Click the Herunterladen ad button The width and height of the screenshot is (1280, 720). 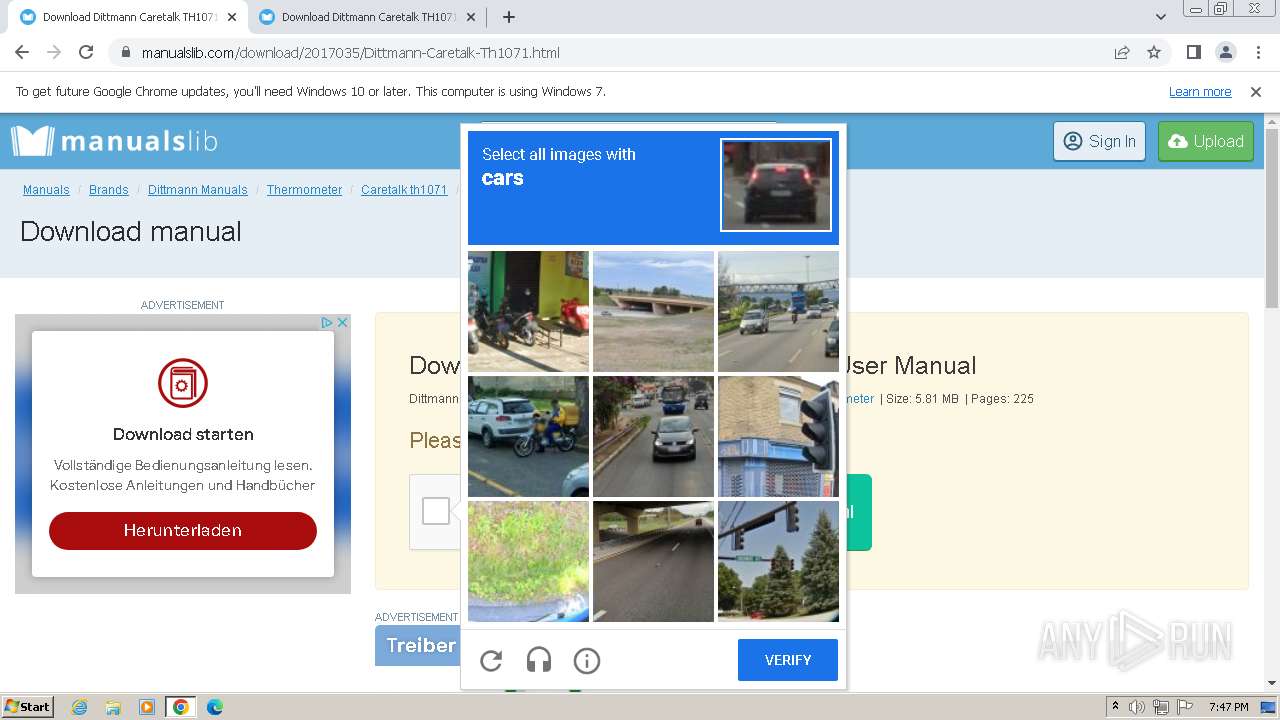[x=183, y=530]
